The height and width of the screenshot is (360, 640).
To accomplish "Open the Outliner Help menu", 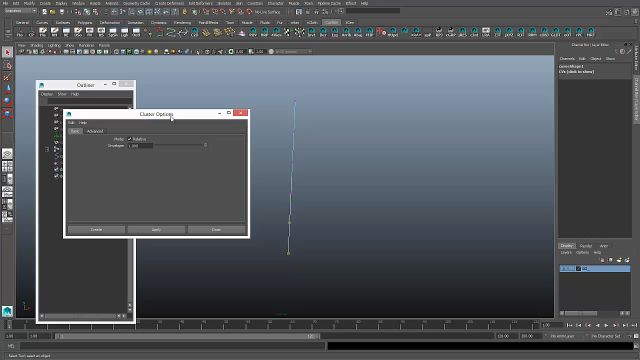I will pos(75,94).
